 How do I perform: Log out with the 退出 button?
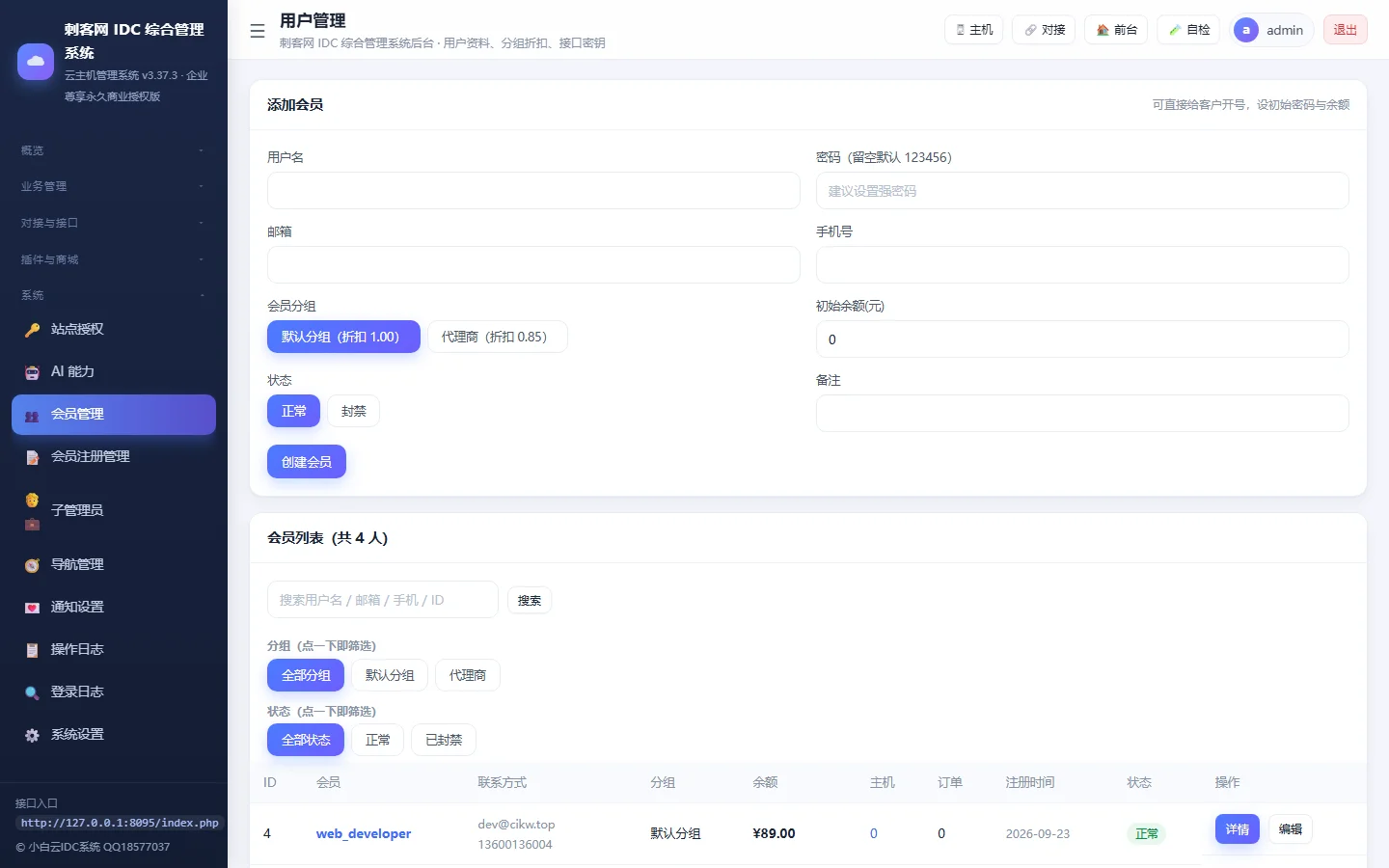[1345, 30]
